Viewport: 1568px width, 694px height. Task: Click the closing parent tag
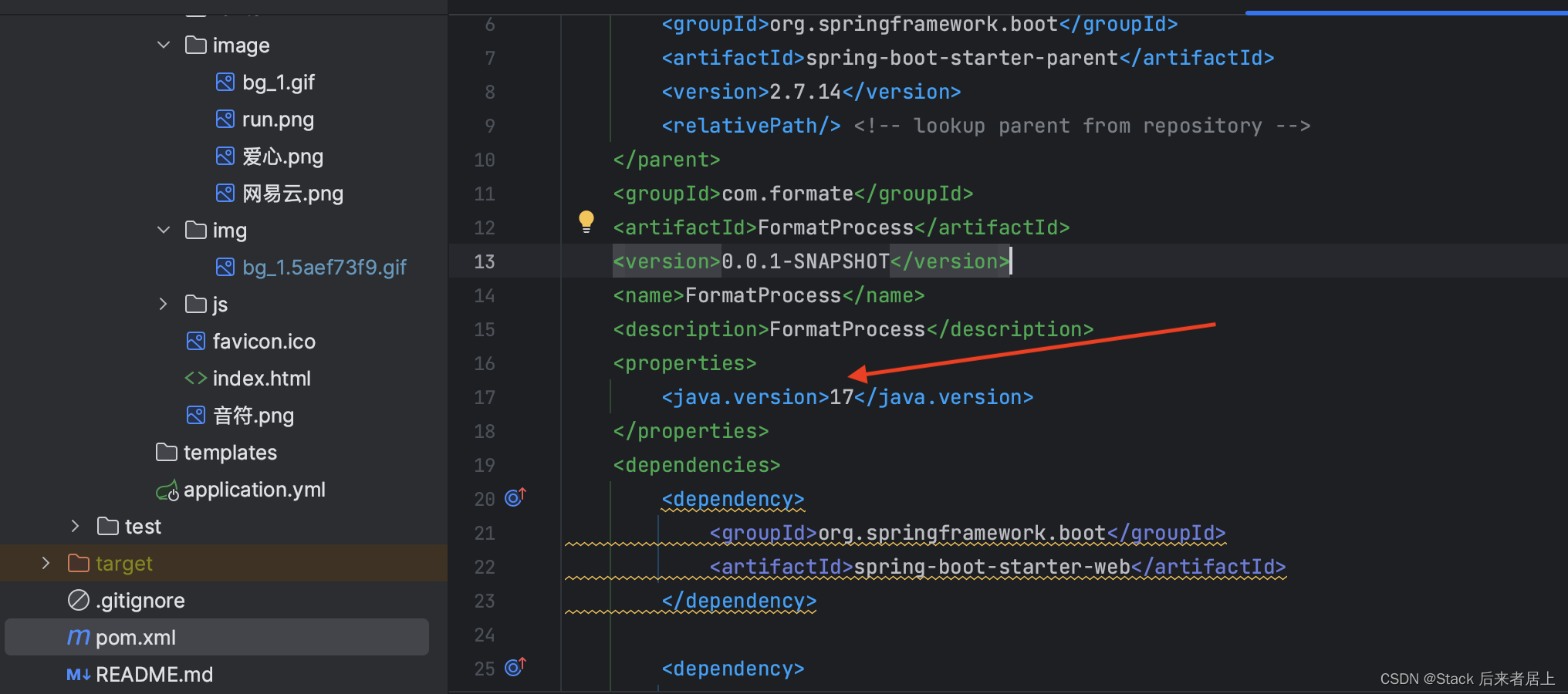(667, 160)
